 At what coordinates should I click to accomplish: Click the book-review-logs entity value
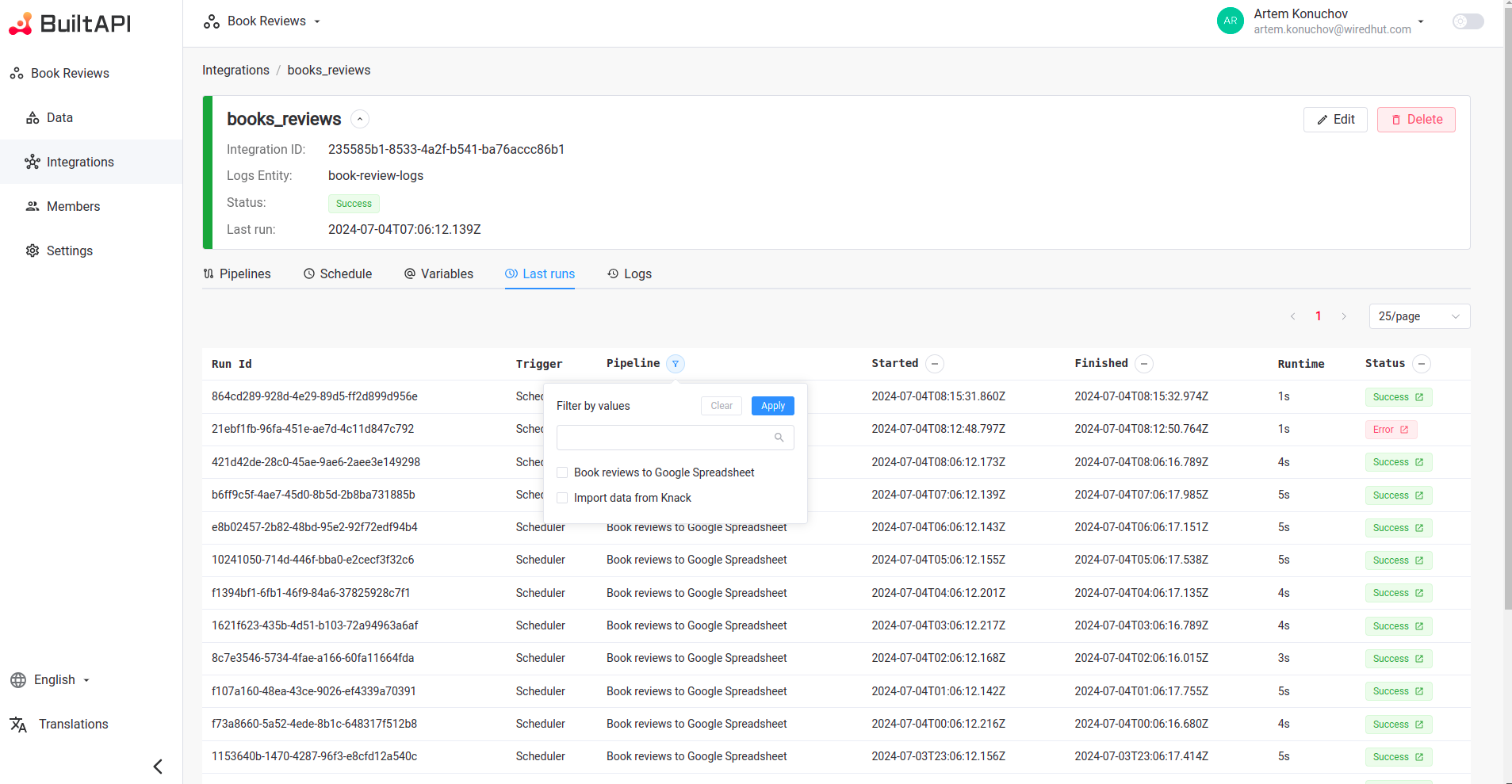point(376,176)
